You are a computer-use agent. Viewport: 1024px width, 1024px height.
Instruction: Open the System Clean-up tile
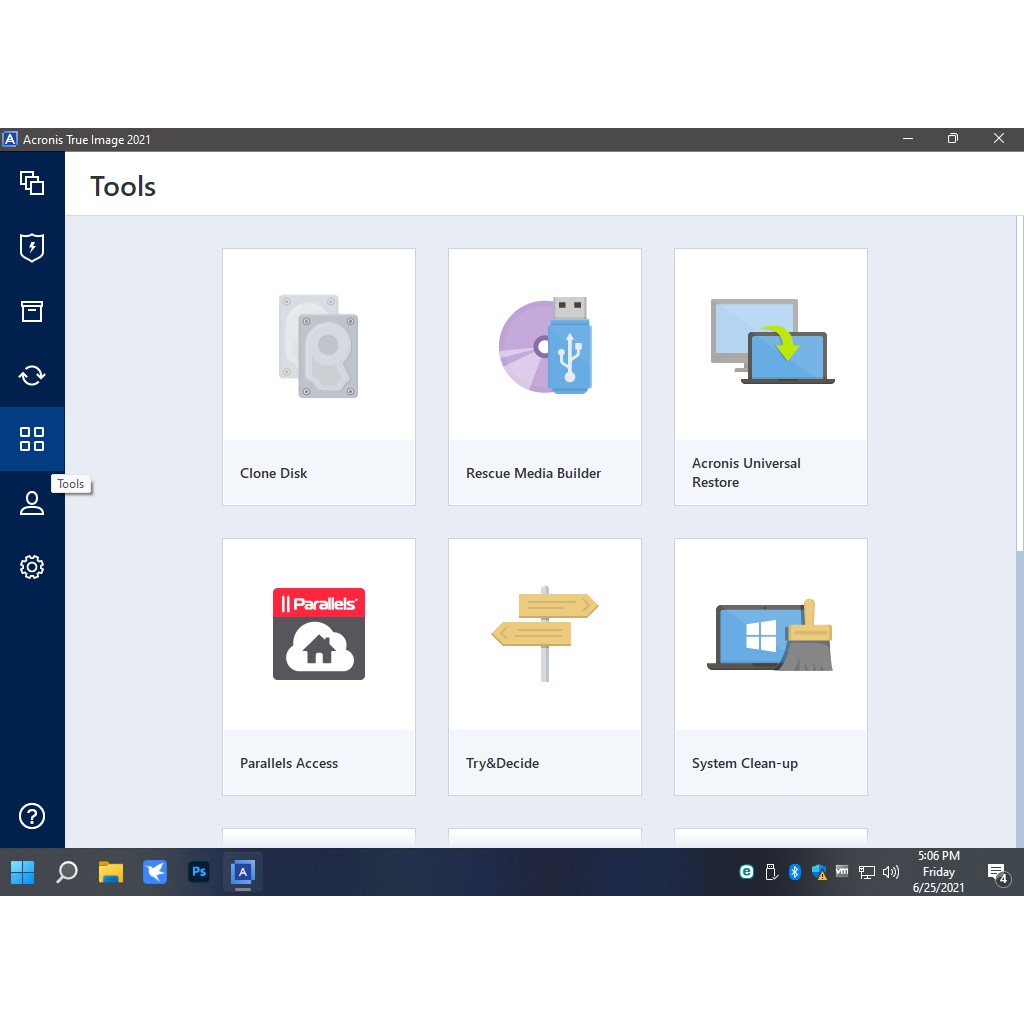770,666
